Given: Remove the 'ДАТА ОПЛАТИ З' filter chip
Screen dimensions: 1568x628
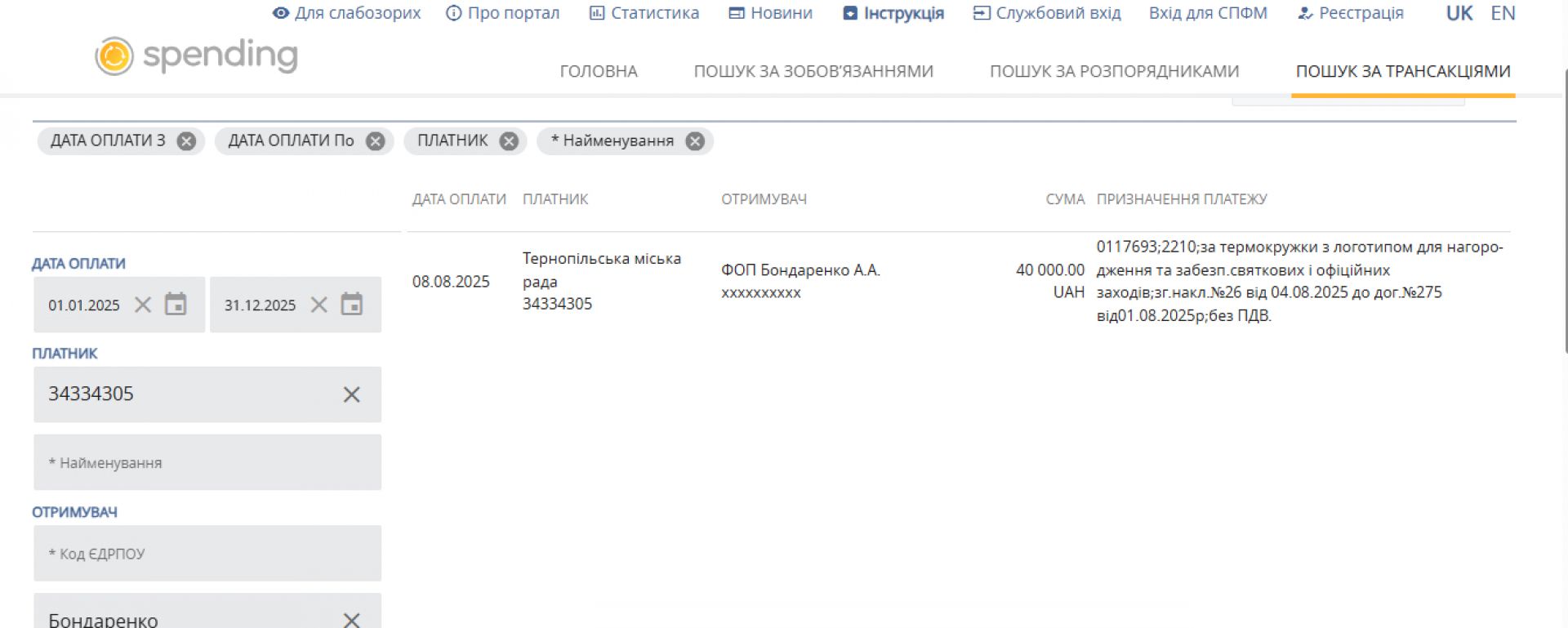Looking at the screenshot, I should point(186,141).
